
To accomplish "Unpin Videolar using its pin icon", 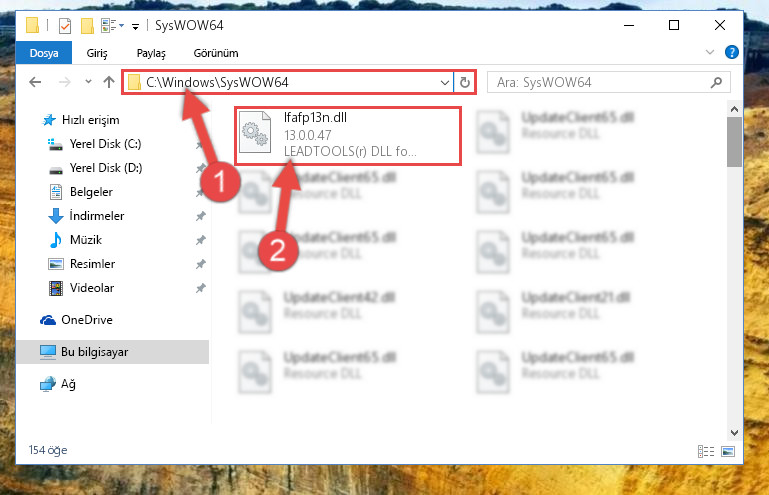I will click(x=200, y=288).
